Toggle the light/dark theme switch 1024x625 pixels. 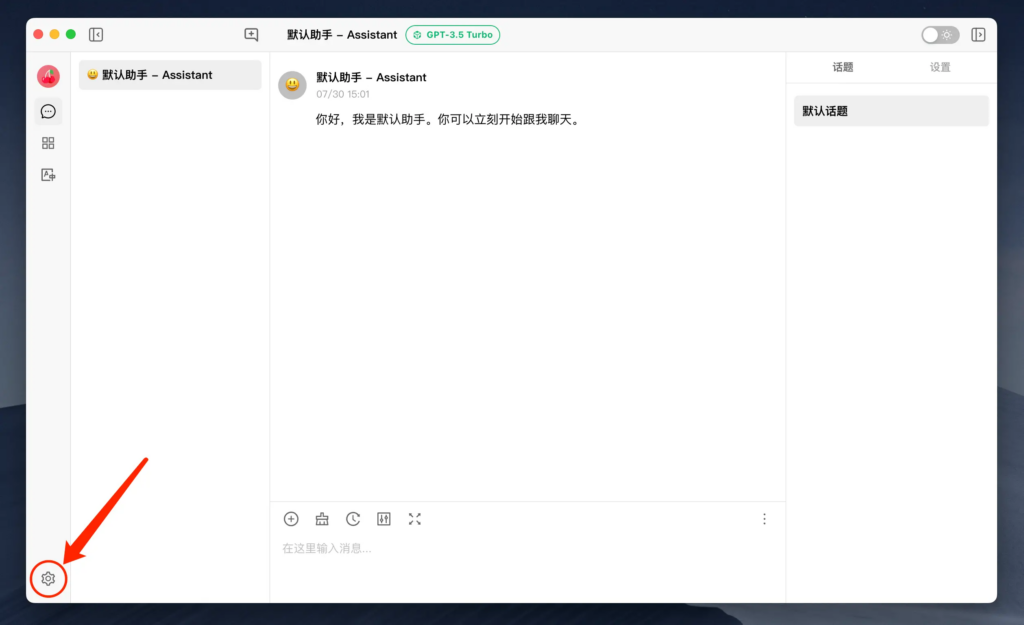pyautogui.click(x=939, y=35)
